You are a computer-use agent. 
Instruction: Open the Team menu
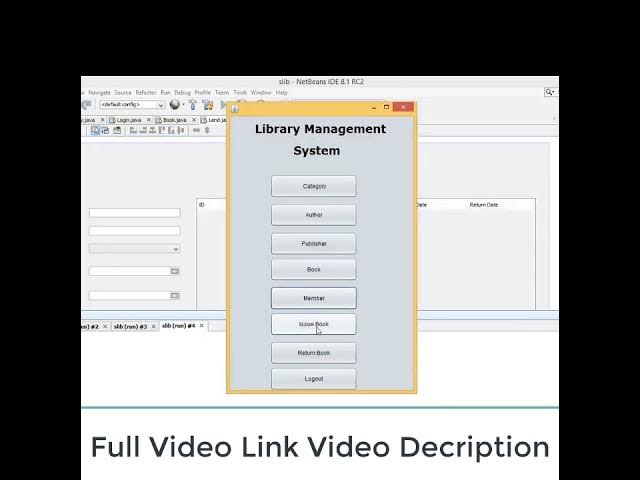coord(222,93)
